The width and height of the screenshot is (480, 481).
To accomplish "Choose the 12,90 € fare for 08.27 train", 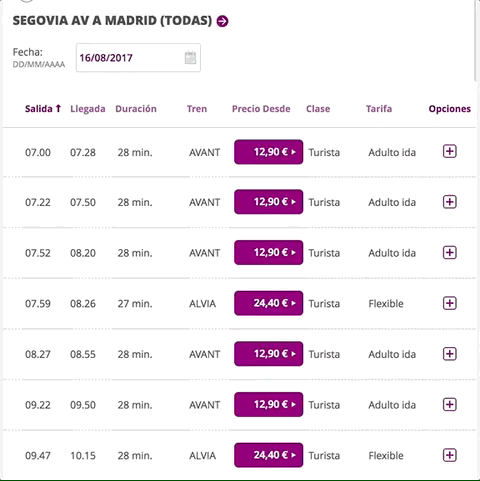I will click(x=269, y=354).
